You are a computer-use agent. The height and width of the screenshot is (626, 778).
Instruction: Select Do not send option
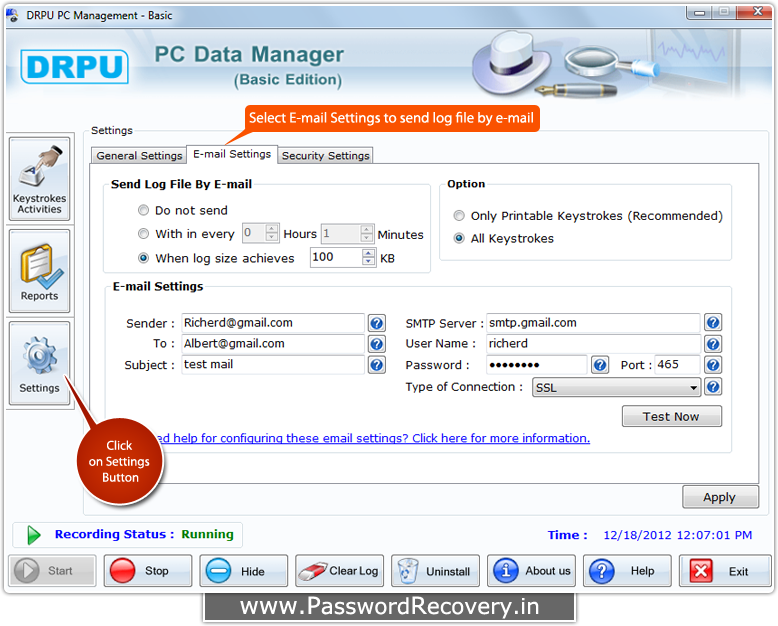pos(143,210)
